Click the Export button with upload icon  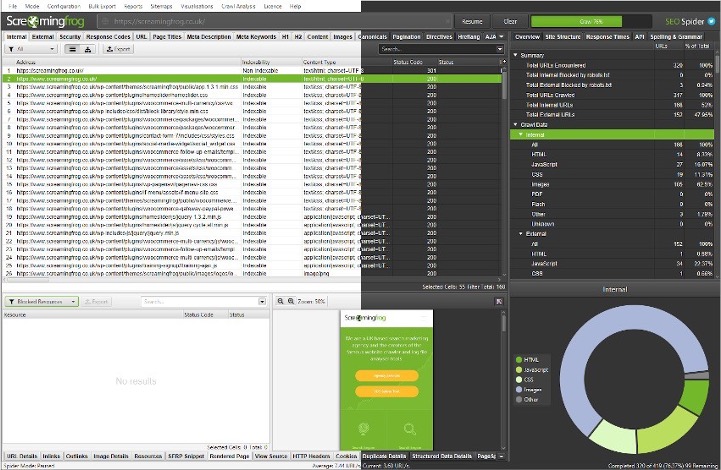pyautogui.click(x=116, y=48)
